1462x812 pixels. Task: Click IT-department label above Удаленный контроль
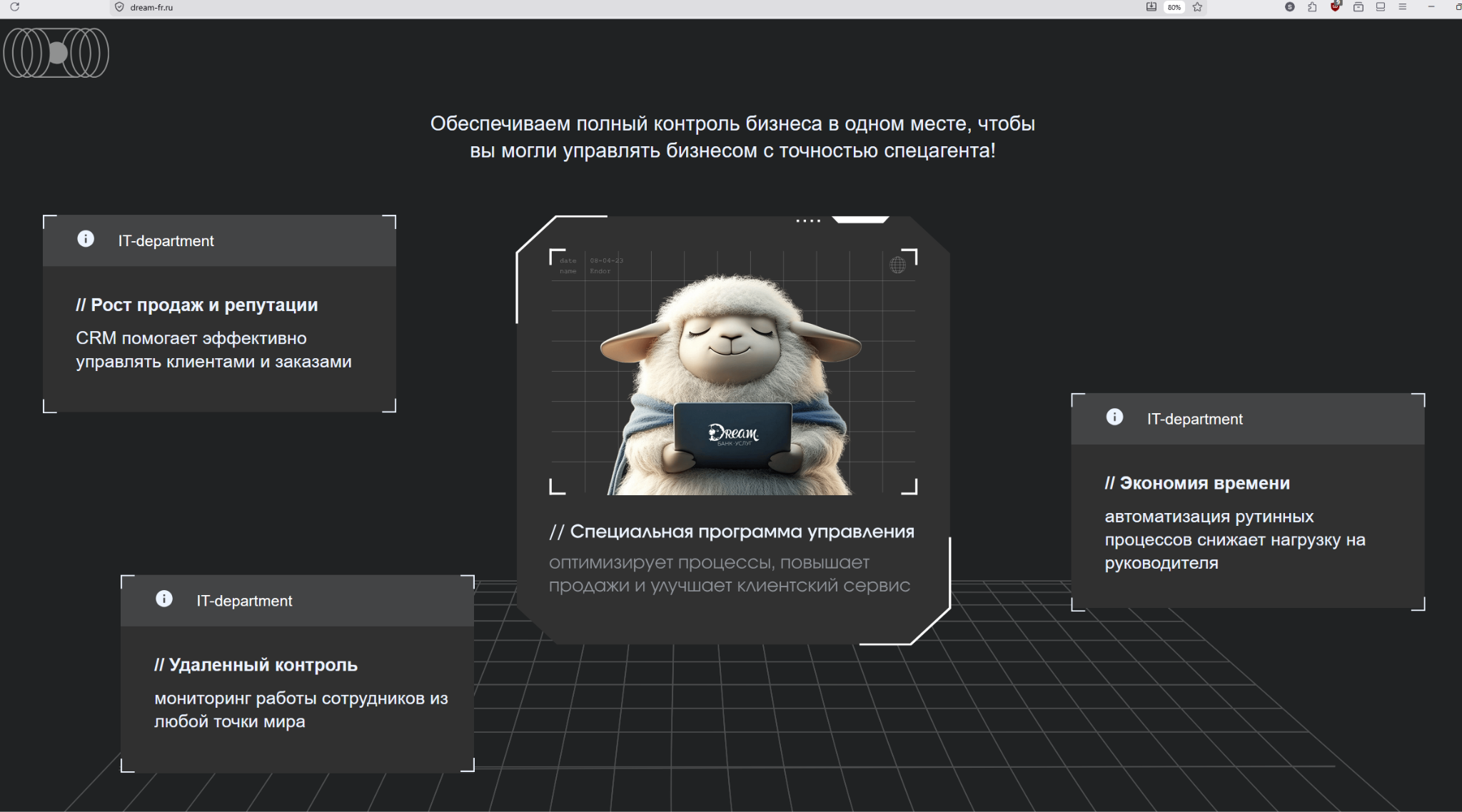point(244,601)
